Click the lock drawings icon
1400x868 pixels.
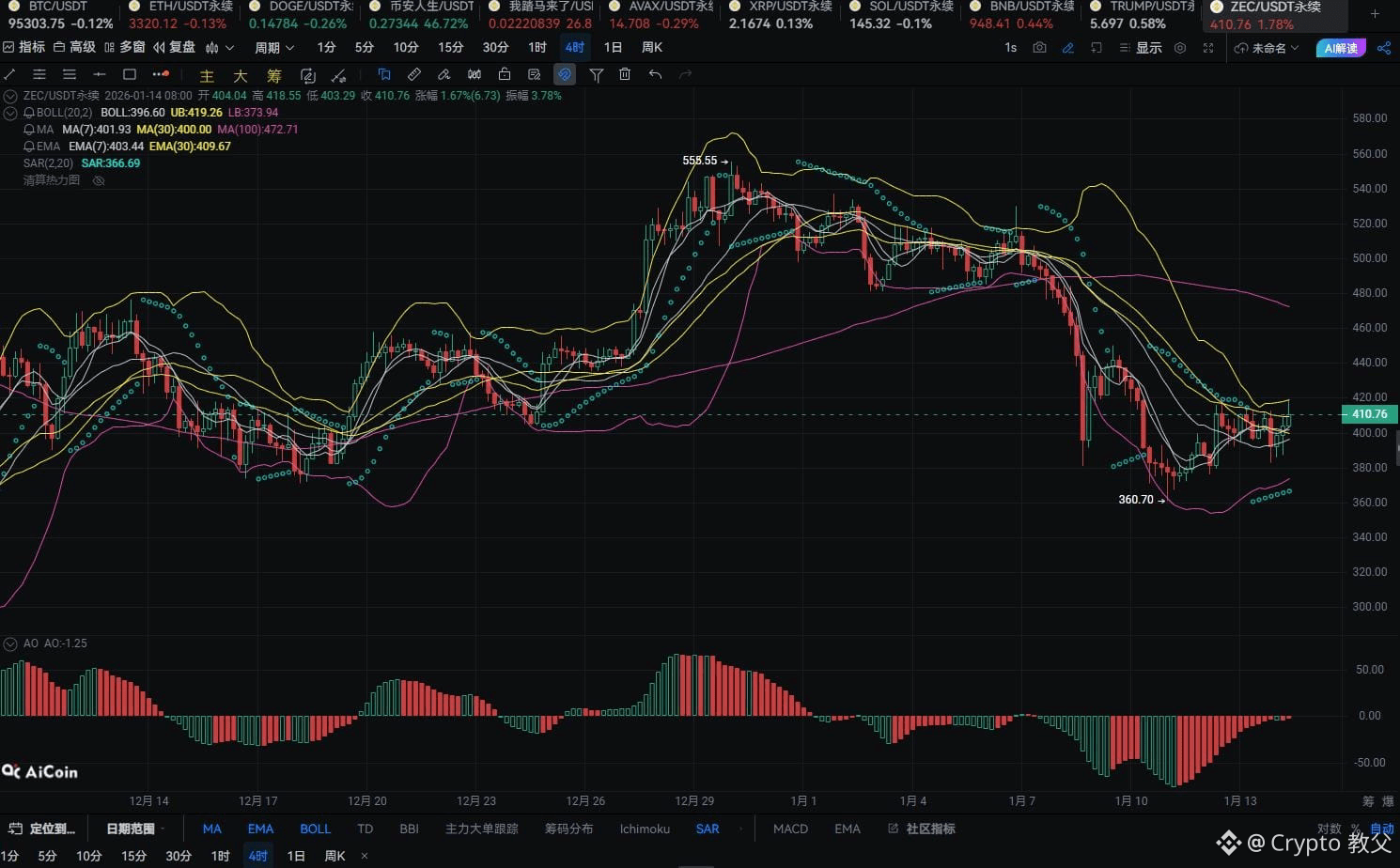(x=505, y=74)
